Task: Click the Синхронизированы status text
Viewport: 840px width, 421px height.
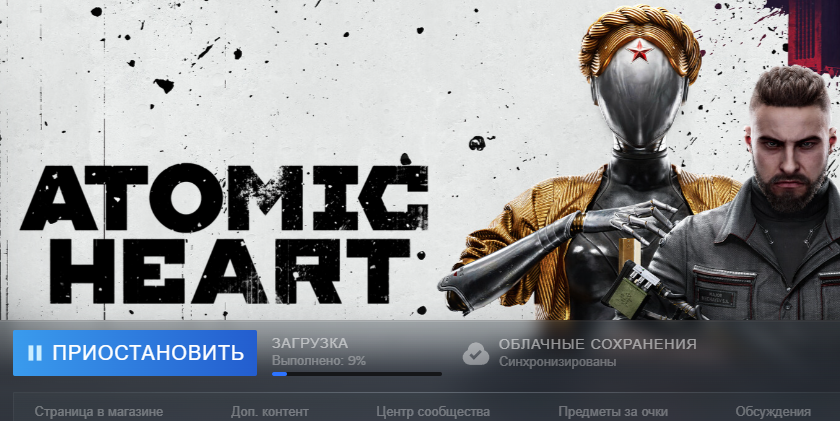Action: (557, 362)
